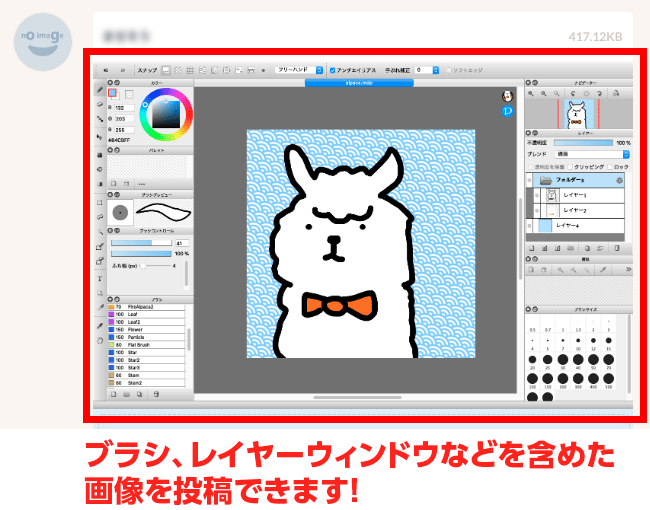This screenshot has width=650, height=510.
Task: Select the folder layer row
Action: point(575,180)
